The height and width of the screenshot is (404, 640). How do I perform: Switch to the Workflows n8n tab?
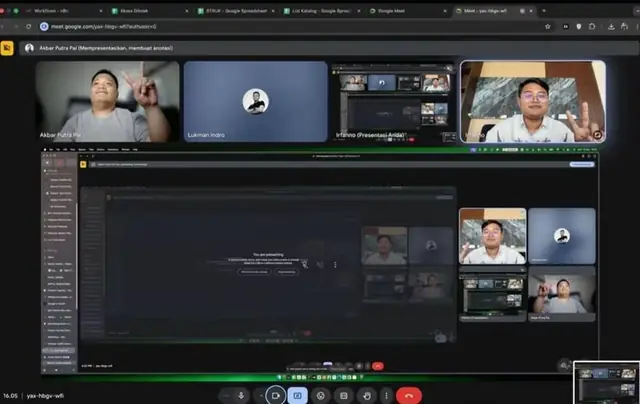[63, 11]
